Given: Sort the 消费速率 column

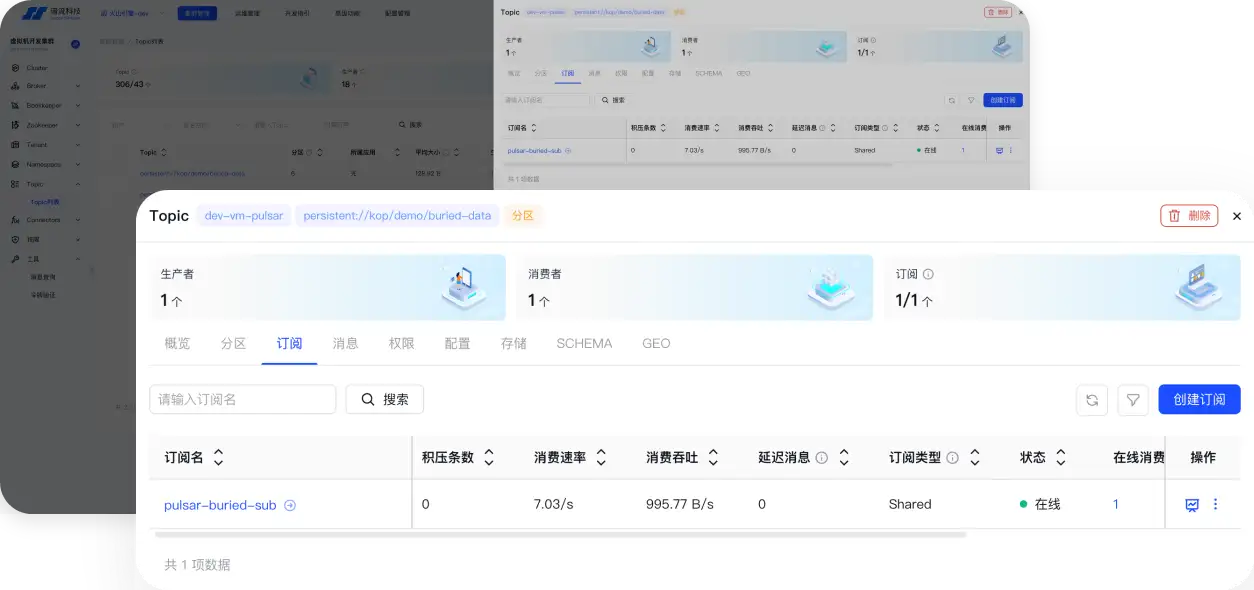Looking at the screenshot, I should (600, 457).
